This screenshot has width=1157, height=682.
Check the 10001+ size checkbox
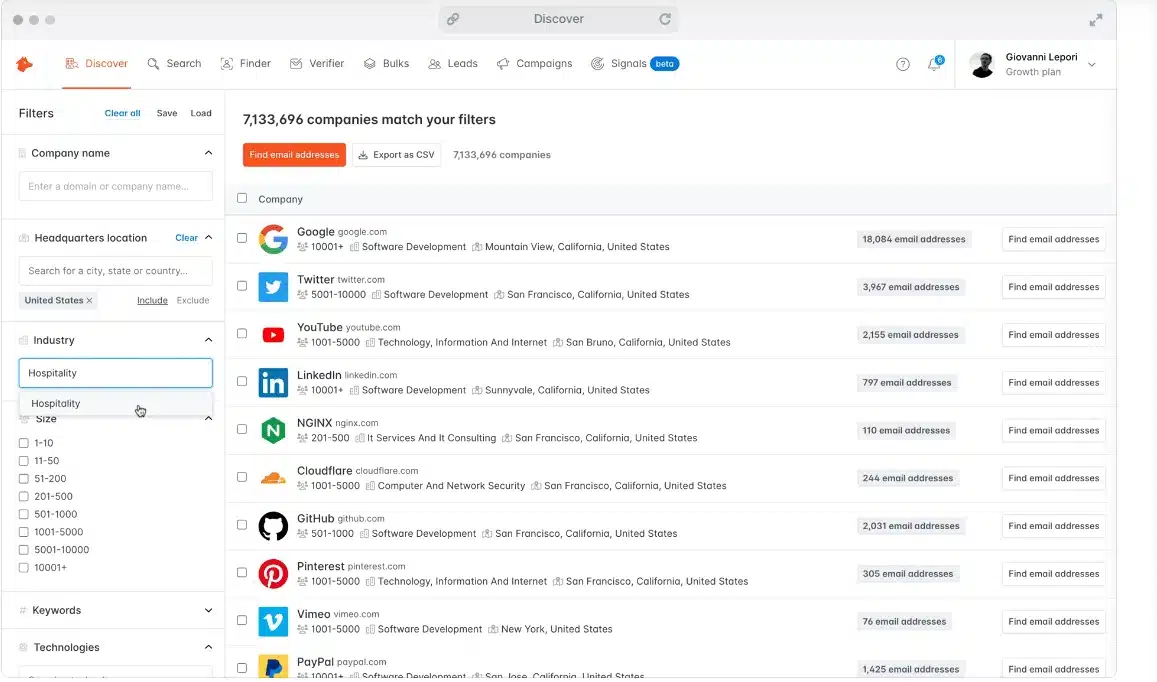pyautogui.click(x=23, y=567)
